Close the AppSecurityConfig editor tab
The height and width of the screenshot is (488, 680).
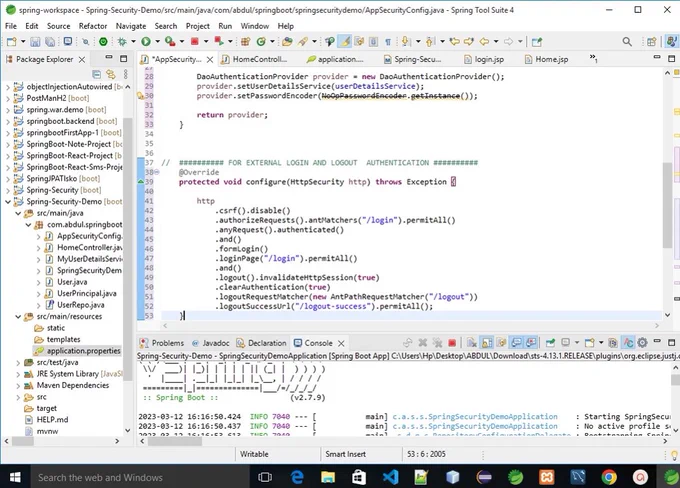pyautogui.click(x=210, y=59)
